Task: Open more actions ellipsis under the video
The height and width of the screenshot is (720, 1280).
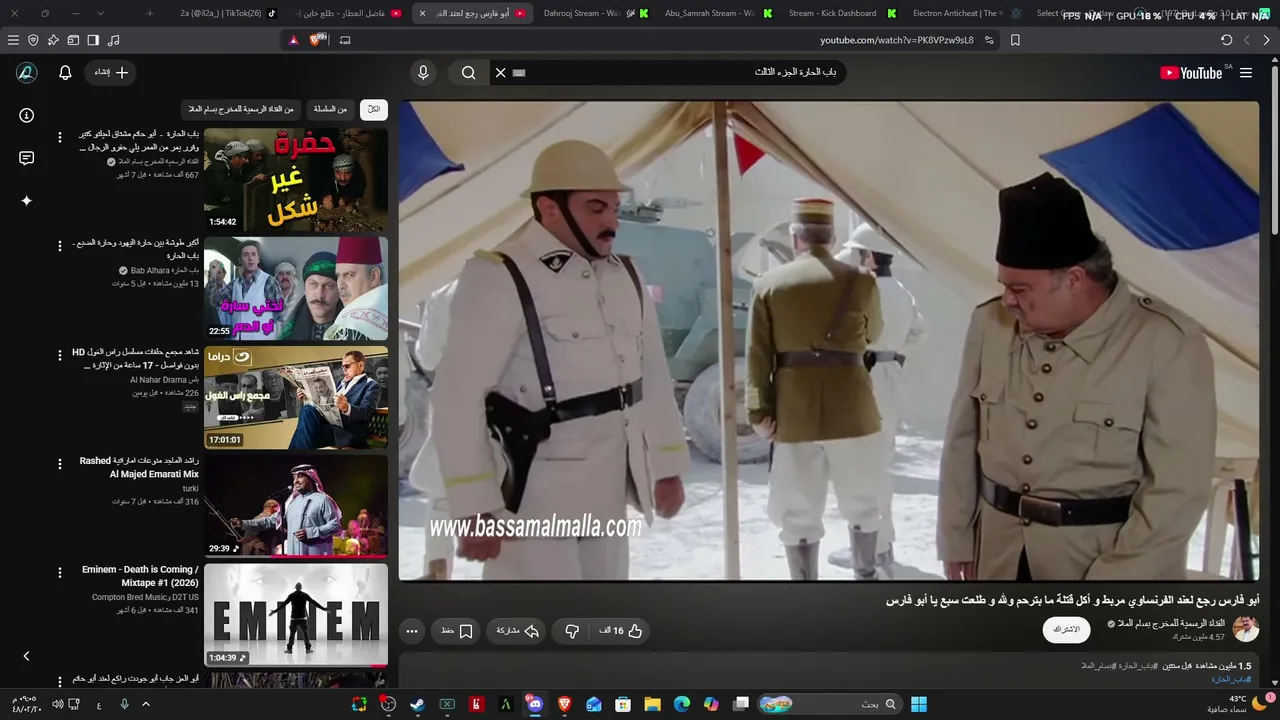Action: [411, 631]
